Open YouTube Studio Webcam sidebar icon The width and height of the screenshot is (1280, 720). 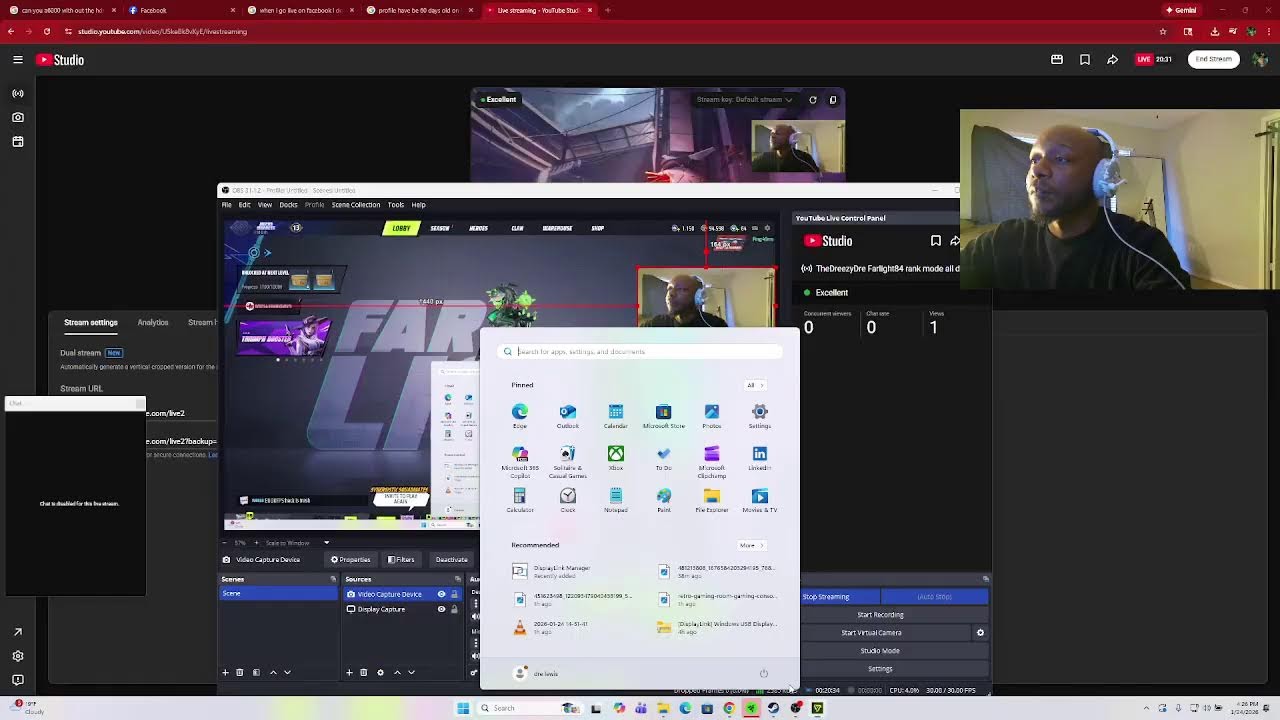[x=18, y=117]
